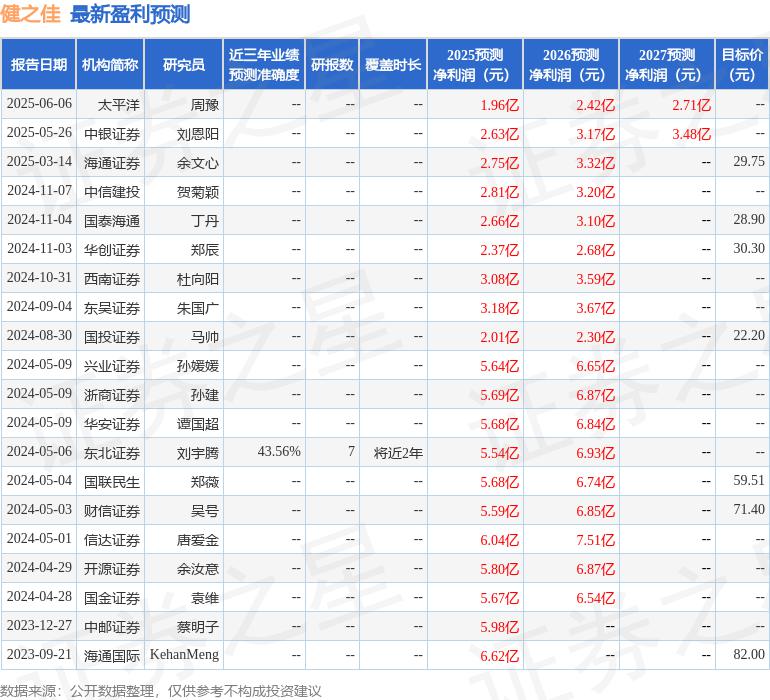Click analyst name 孙媛媛
770x700 pixels.
point(198,365)
